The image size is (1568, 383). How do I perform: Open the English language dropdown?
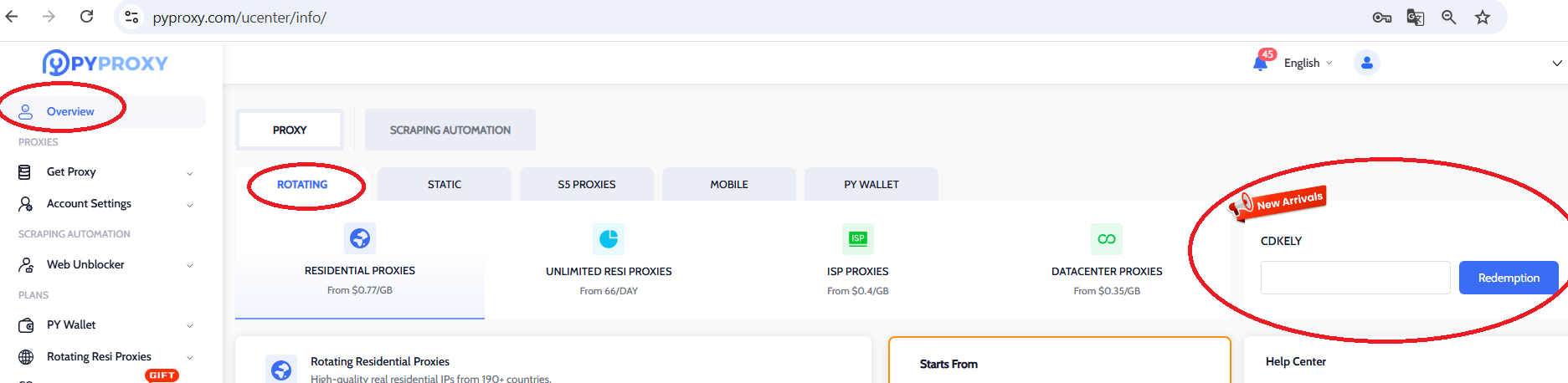tap(1308, 64)
